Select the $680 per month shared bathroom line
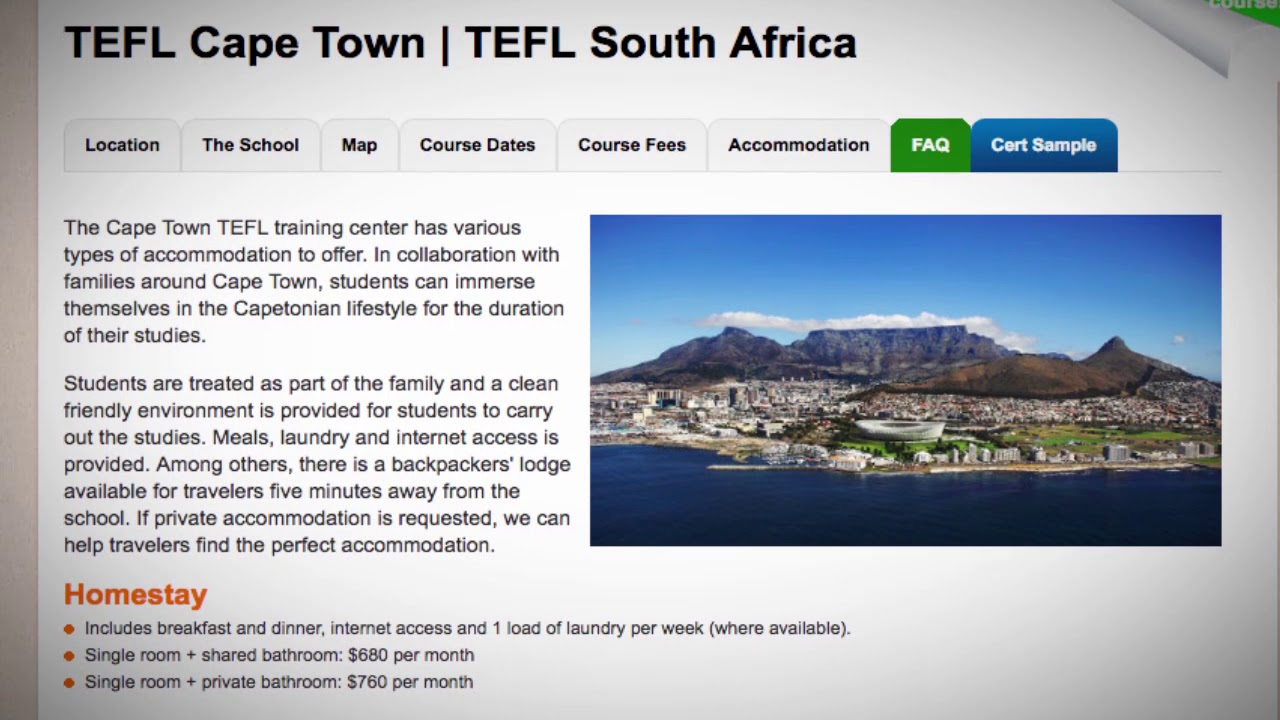1280x720 pixels. [x=279, y=655]
